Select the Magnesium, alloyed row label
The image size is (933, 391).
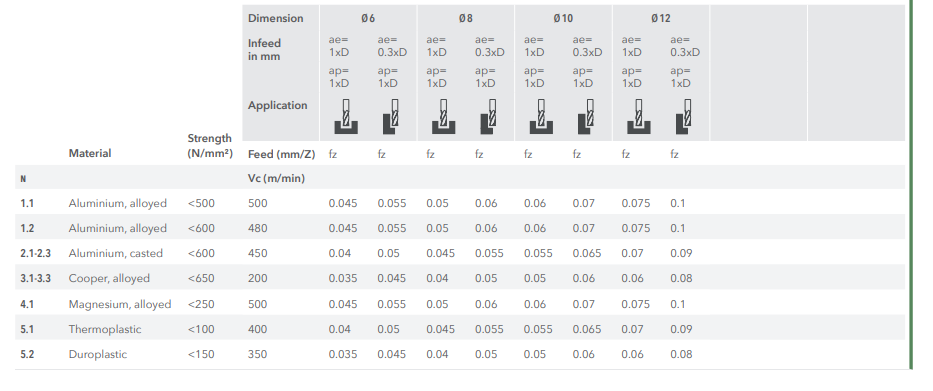(x=120, y=304)
